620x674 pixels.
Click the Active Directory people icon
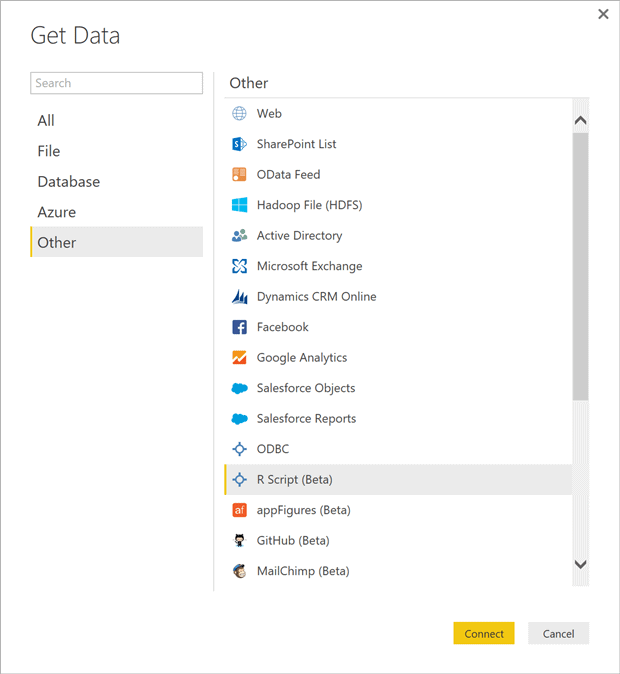pos(239,236)
